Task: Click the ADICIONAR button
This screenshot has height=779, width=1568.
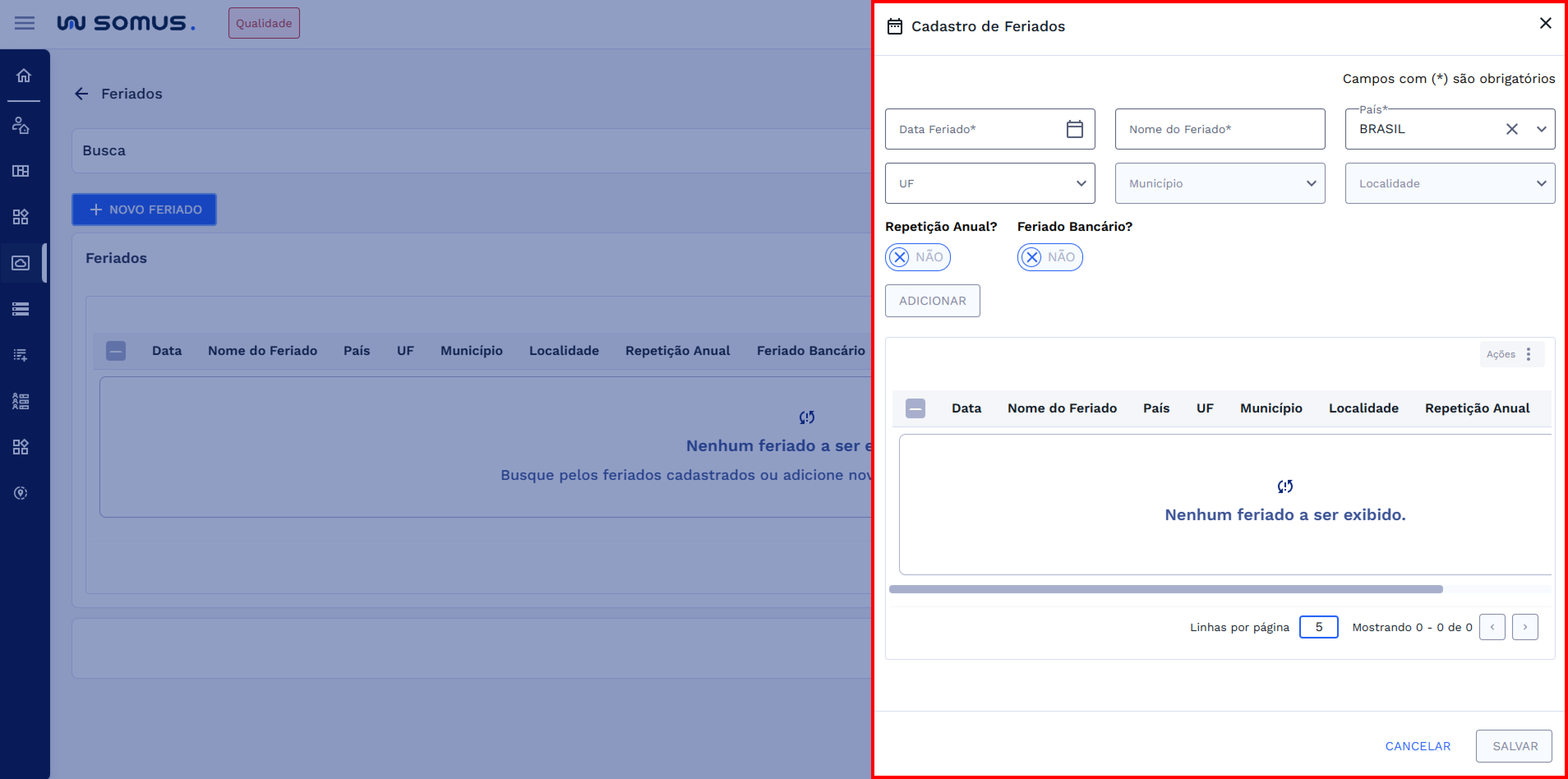Action: tap(932, 301)
